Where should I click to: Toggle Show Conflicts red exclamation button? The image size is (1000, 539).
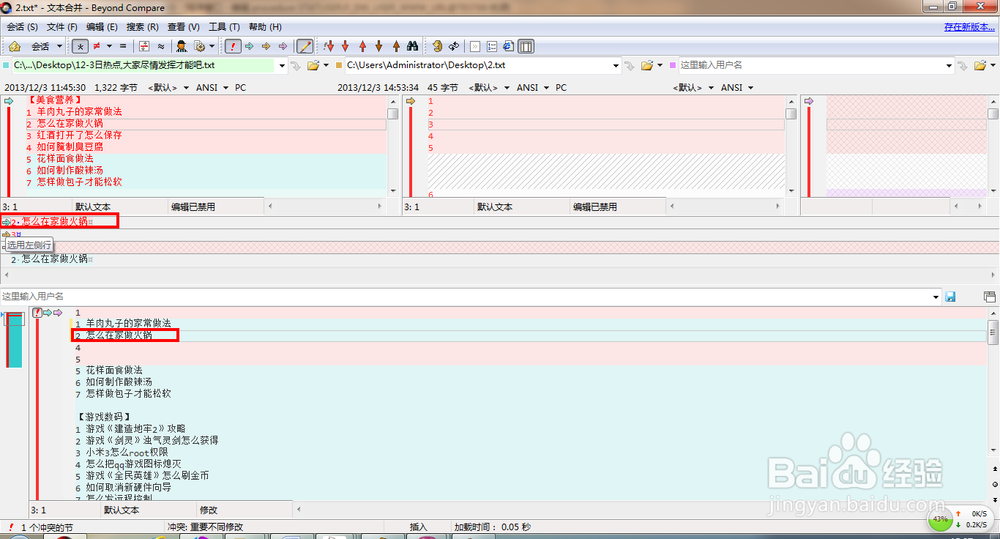pos(233,46)
